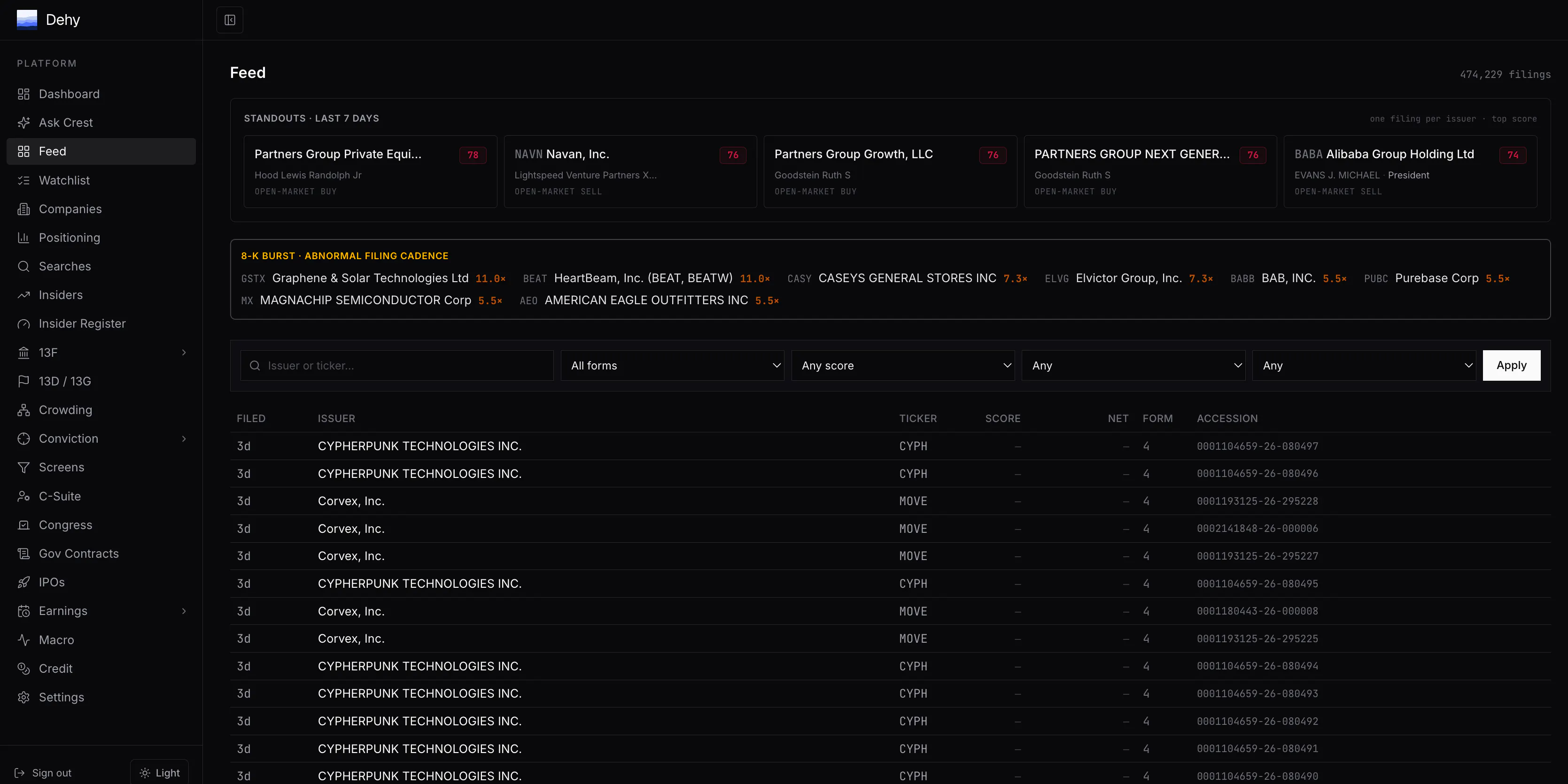Open Partners Group Growth, LLC card
Viewport: 1568px width, 784px height.
[890, 171]
